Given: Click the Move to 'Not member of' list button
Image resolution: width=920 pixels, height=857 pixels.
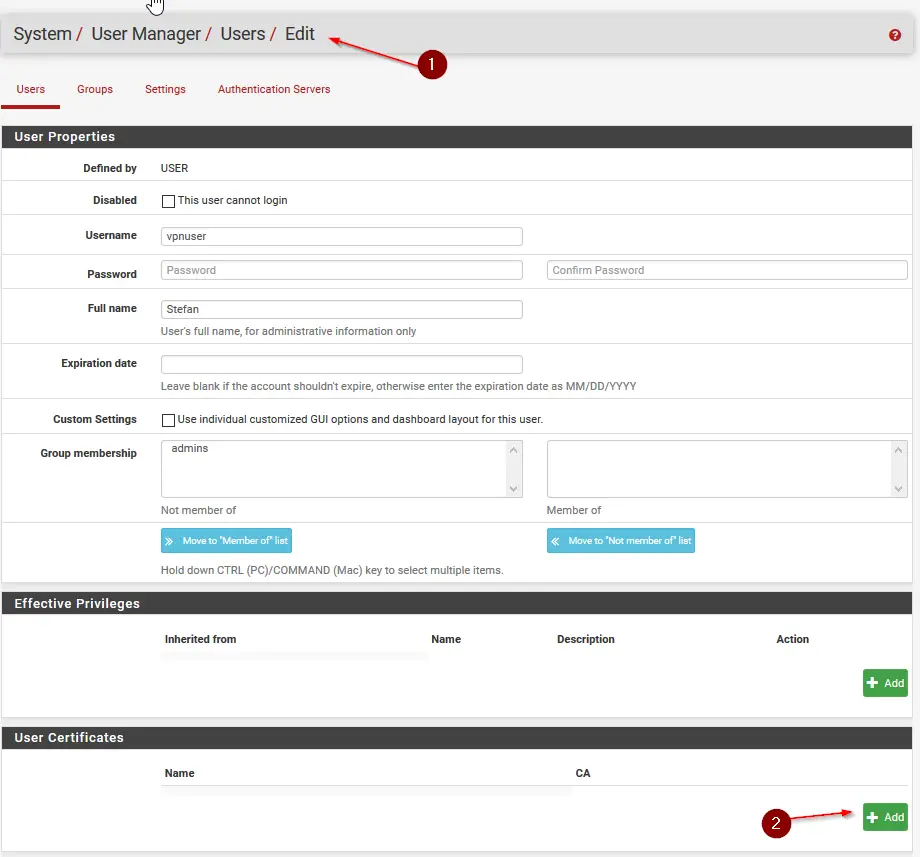Looking at the screenshot, I should tap(621, 541).
